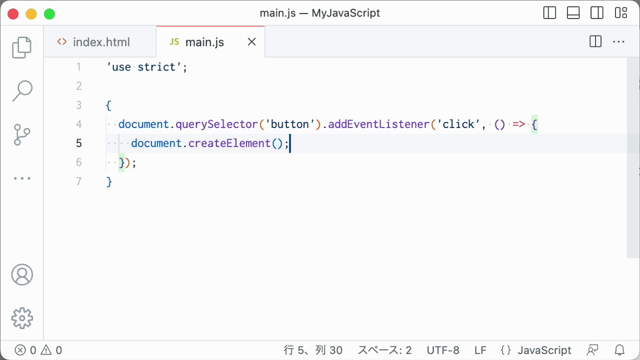Show additional views ellipsis in activity bar
The height and width of the screenshot is (360, 640).
[22, 178]
